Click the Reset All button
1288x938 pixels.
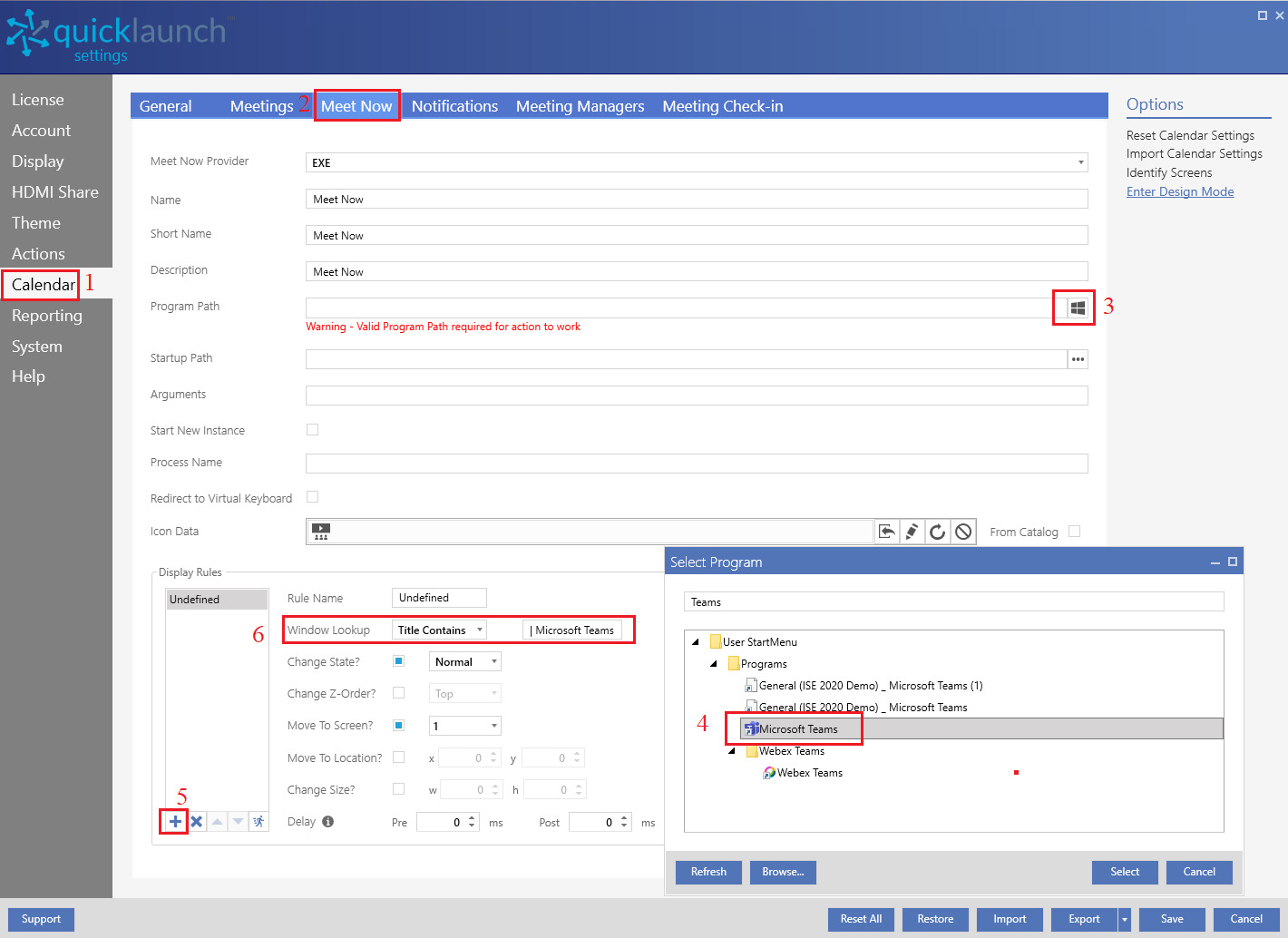(861, 919)
